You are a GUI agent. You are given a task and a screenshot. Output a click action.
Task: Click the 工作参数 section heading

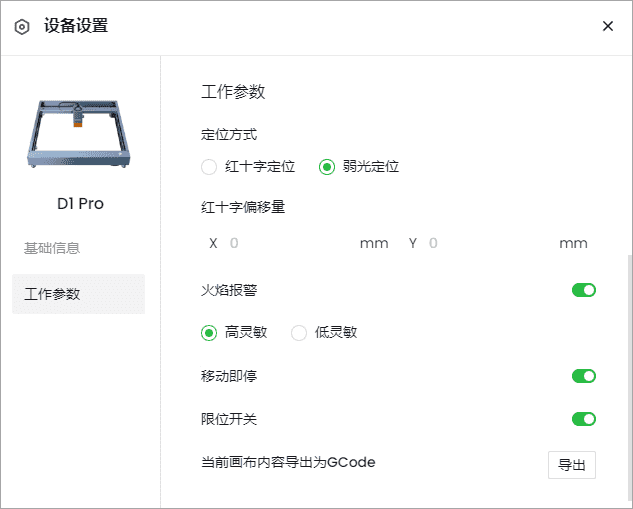(x=233, y=92)
